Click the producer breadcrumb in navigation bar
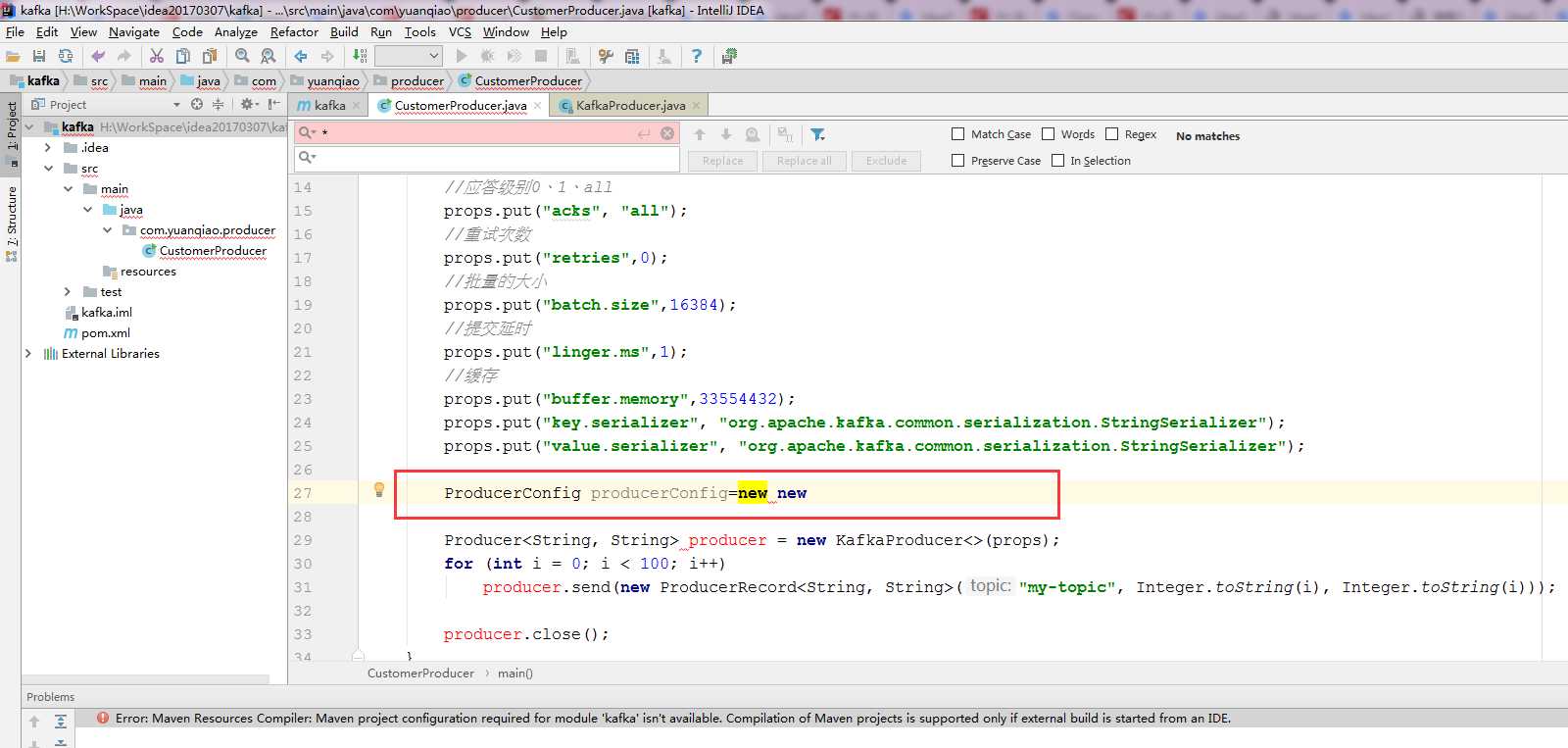Screen dimensions: 1568x748 (x=409, y=81)
